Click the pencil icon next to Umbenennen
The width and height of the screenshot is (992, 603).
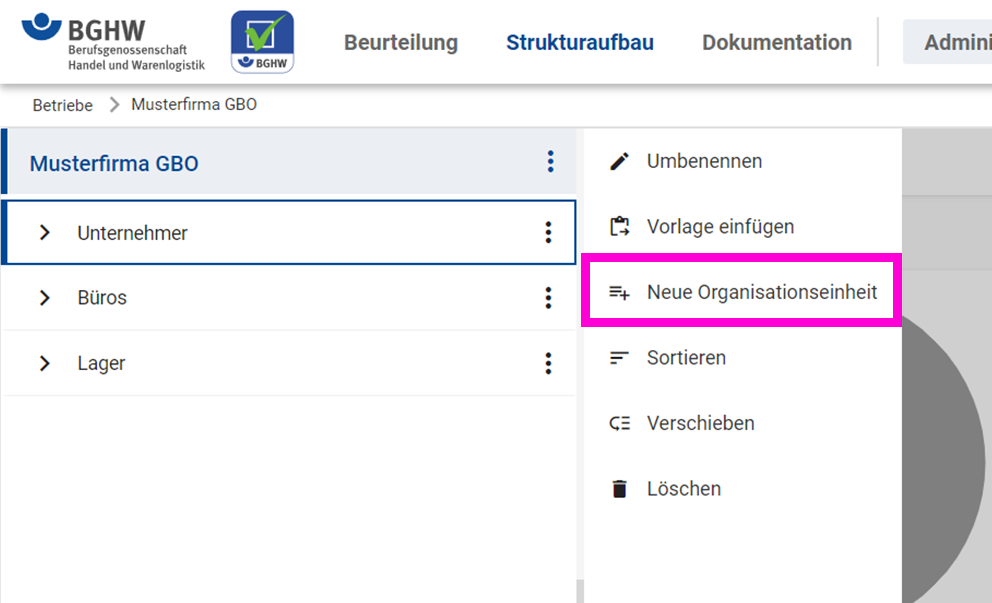[x=620, y=161]
